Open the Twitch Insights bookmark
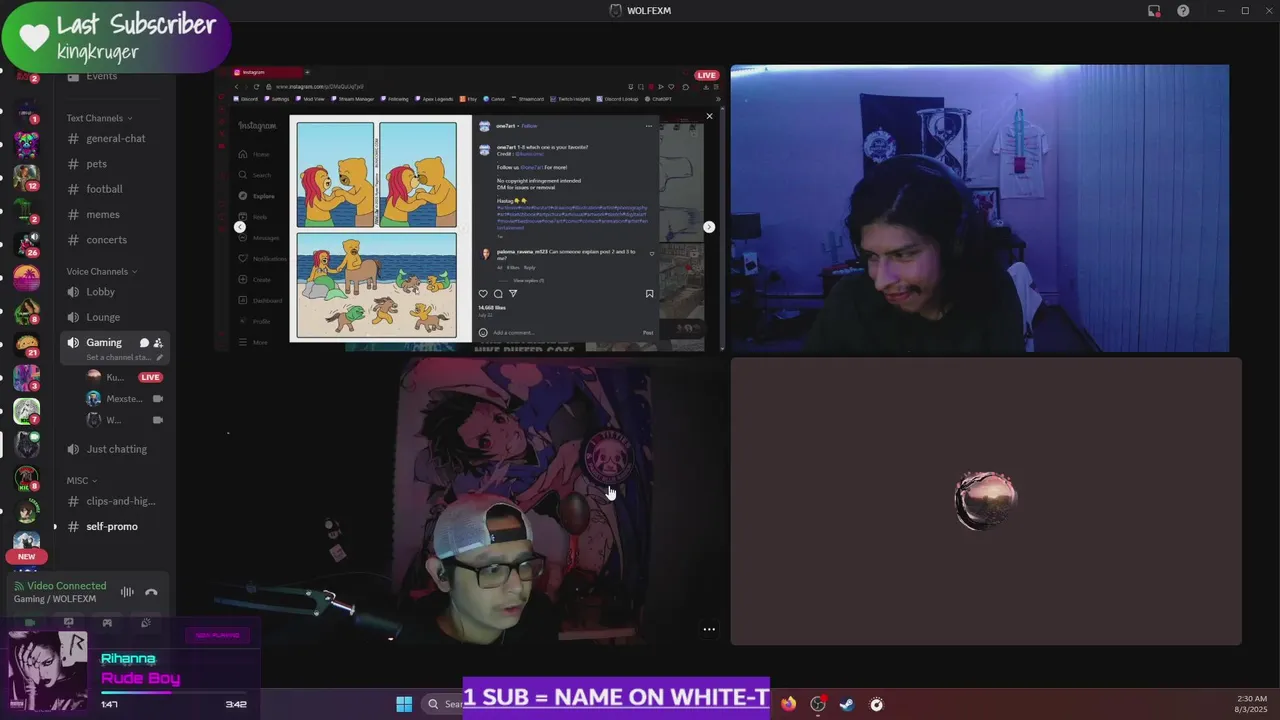This screenshot has width=1280, height=720. point(571,99)
